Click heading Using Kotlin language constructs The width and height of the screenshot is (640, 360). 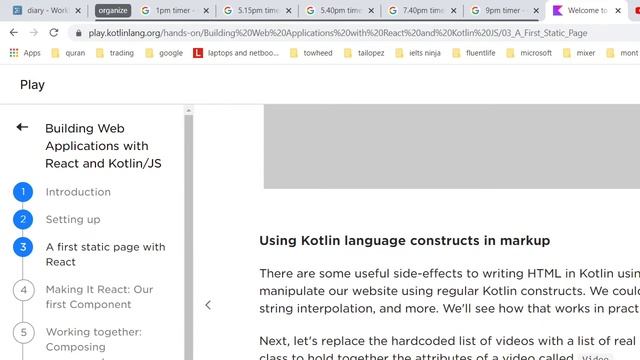click(404, 240)
